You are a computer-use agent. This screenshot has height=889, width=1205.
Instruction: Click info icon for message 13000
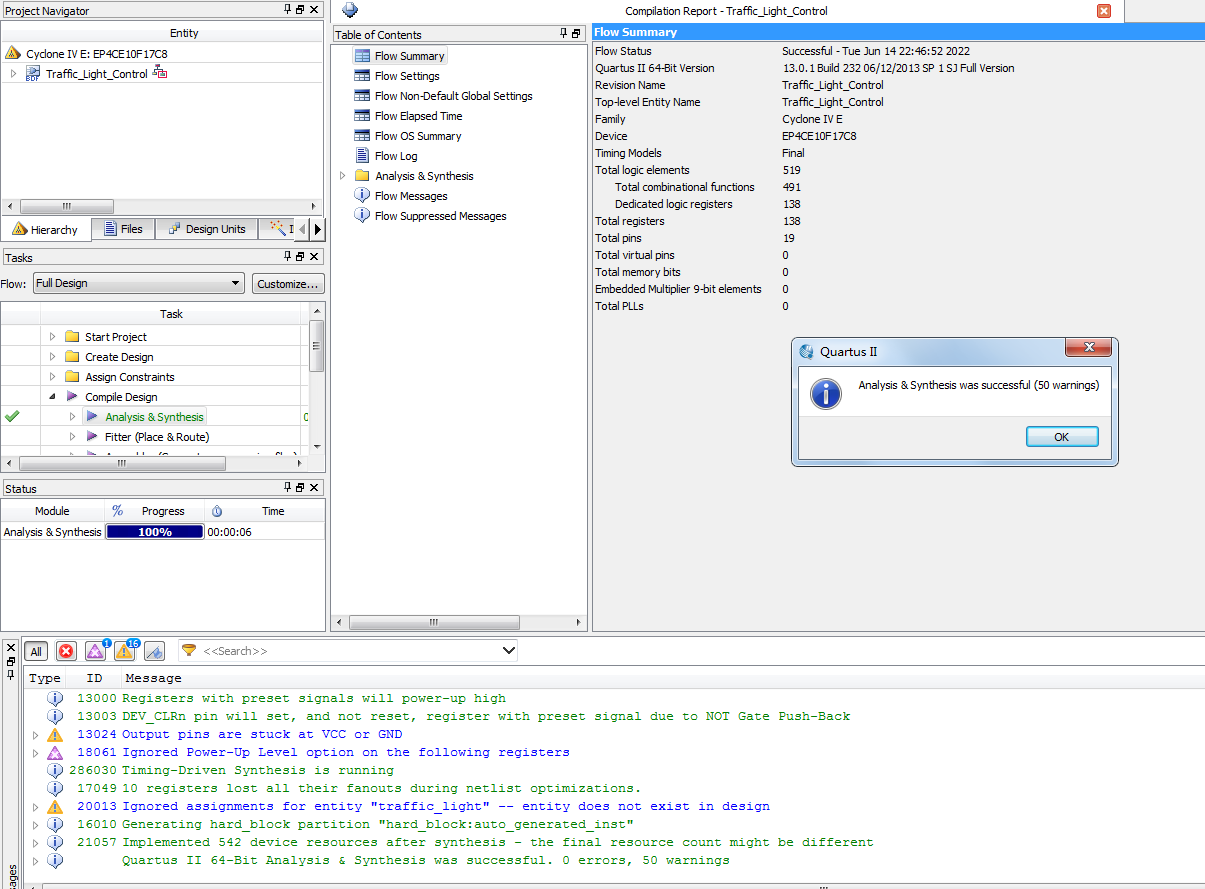[55, 699]
